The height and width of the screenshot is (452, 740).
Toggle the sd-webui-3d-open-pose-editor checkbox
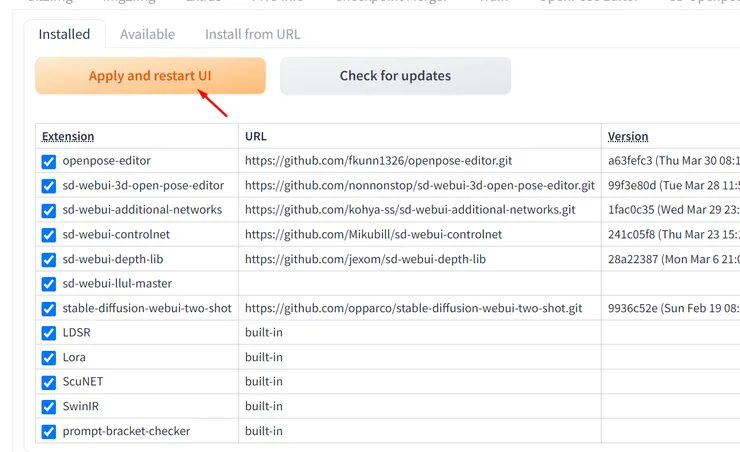(x=49, y=186)
